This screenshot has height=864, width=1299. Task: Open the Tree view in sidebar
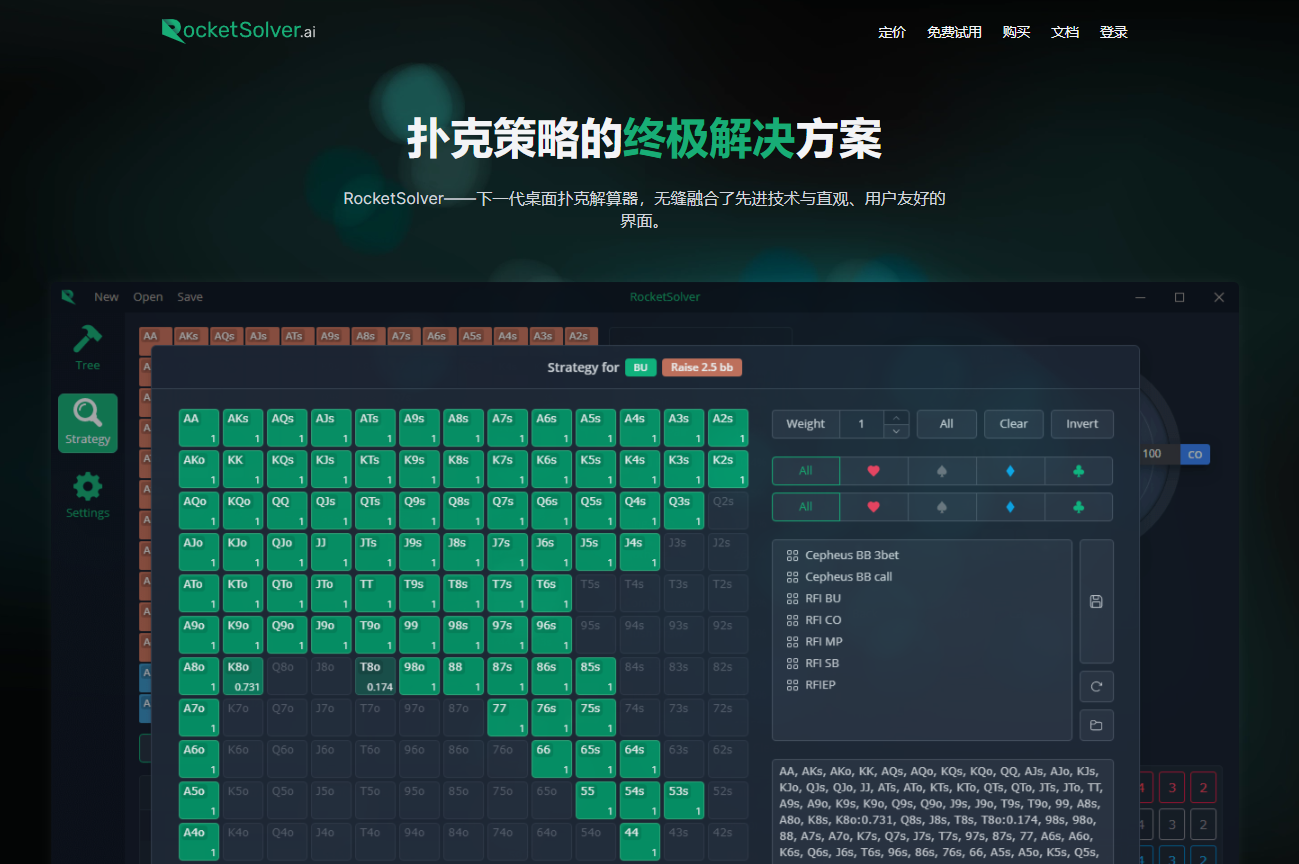click(88, 347)
